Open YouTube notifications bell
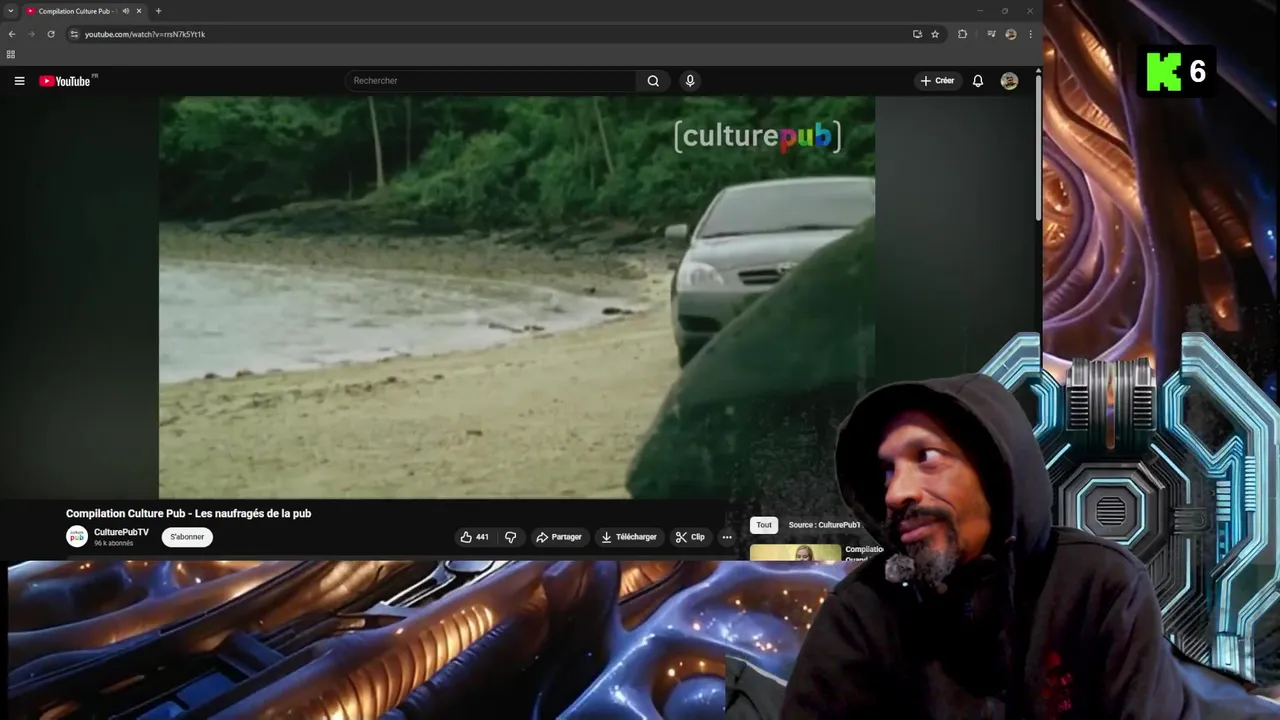This screenshot has width=1280, height=720. [x=978, y=81]
